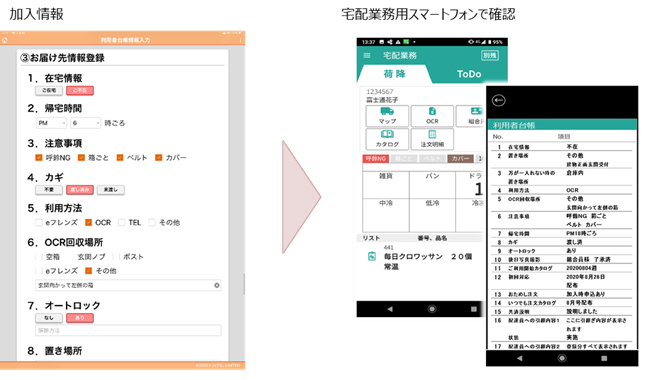This screenshot has width=648, height=380.
Task: Tap the Android back button on the 宅配業務 phone
Action: (390, 309)
